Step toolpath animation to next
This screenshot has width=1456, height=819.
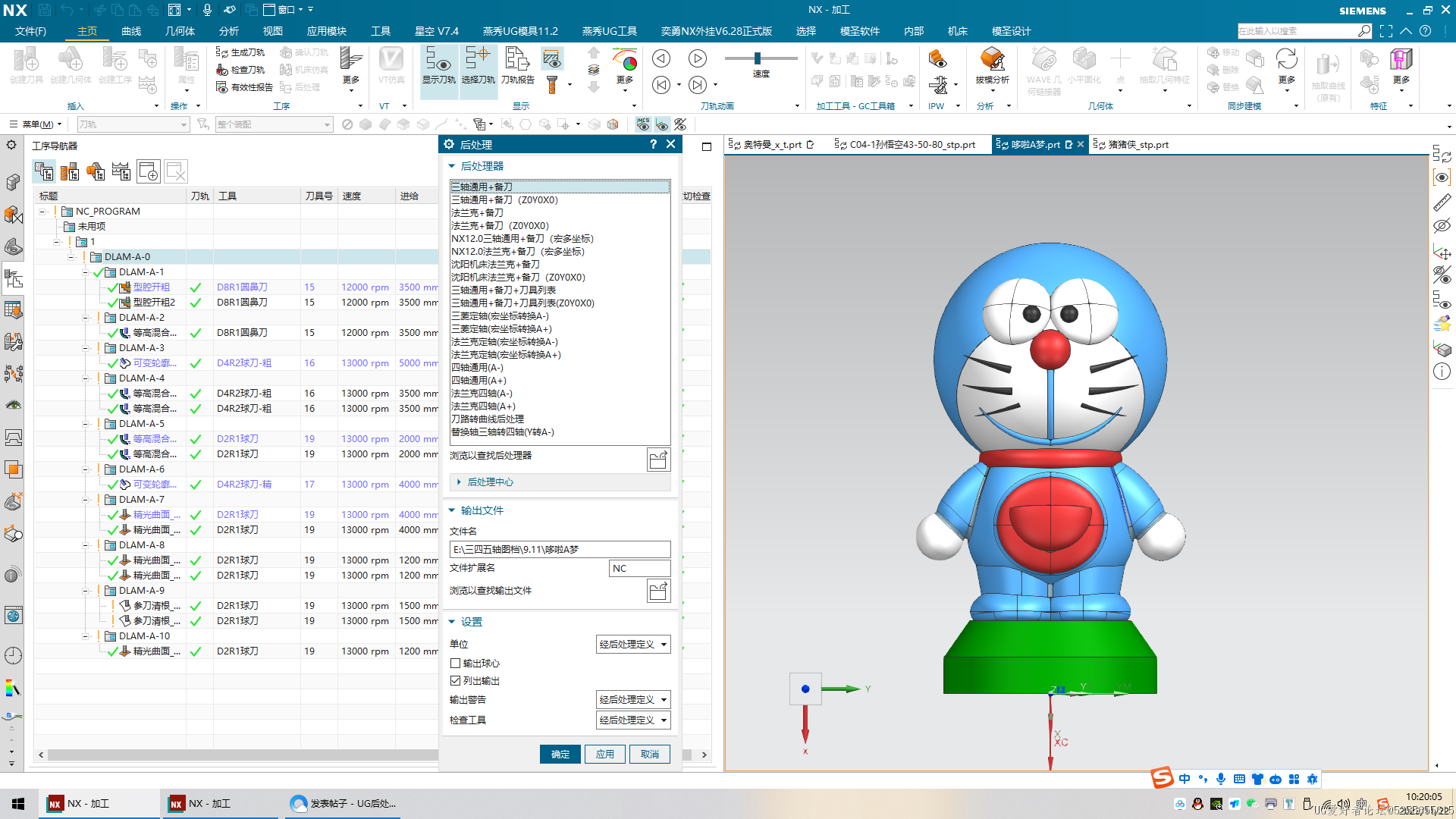(698, 85)
